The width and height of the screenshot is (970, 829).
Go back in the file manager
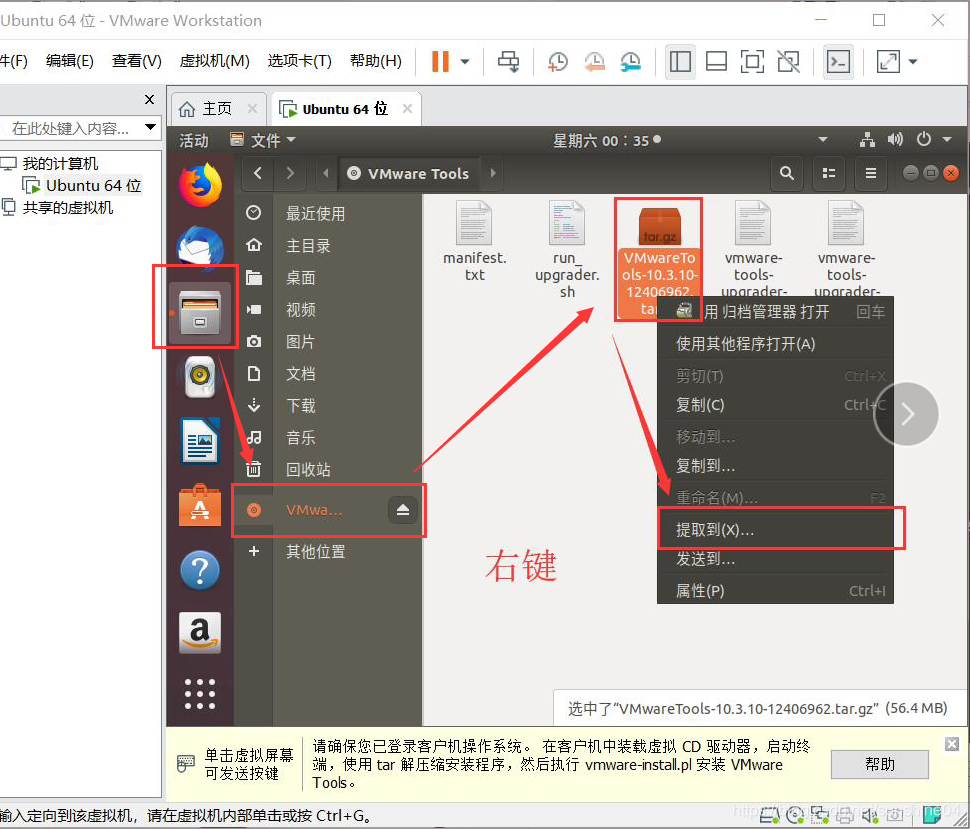pyautogui.click(x=258, y=173)
